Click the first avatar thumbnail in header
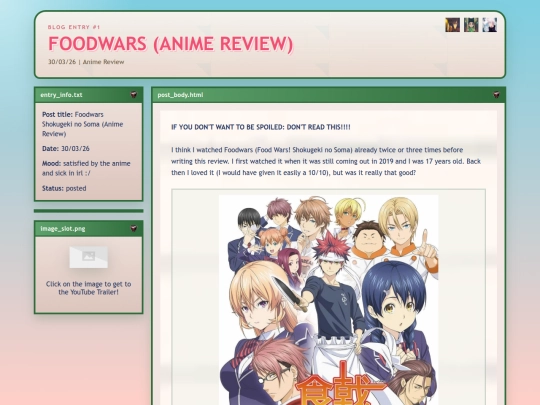540x405 pixels. 452,25
